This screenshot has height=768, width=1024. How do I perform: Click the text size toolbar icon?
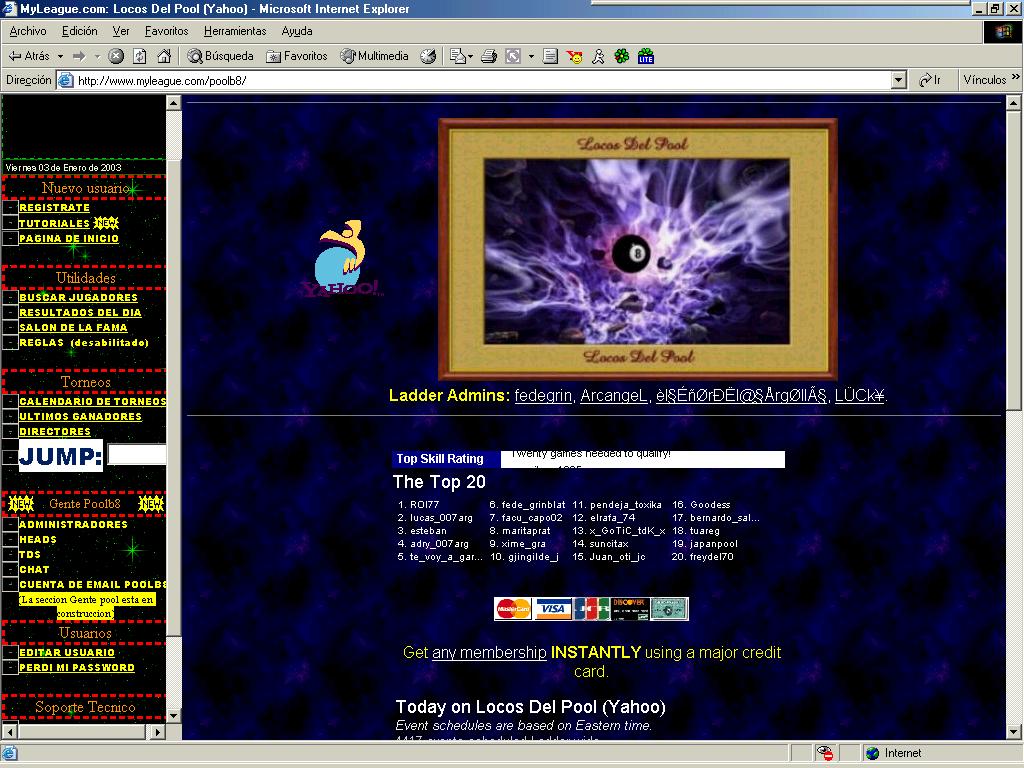click(513, 56)
